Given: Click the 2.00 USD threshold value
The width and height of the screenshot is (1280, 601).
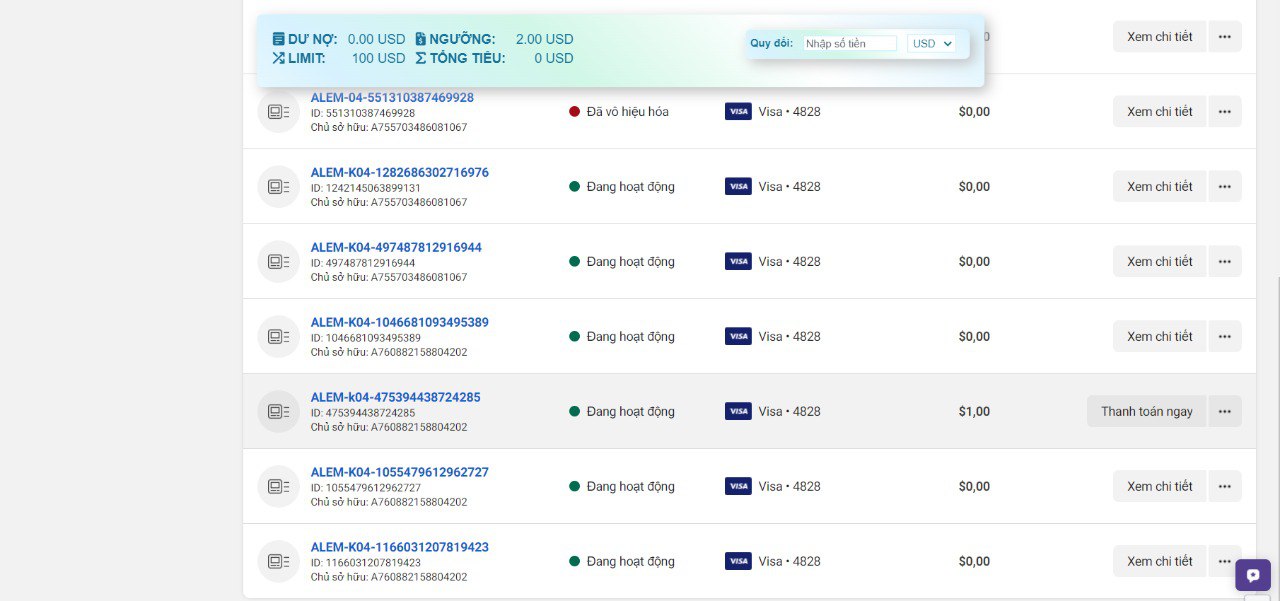Looking at the screenshot, I should 544,39.
